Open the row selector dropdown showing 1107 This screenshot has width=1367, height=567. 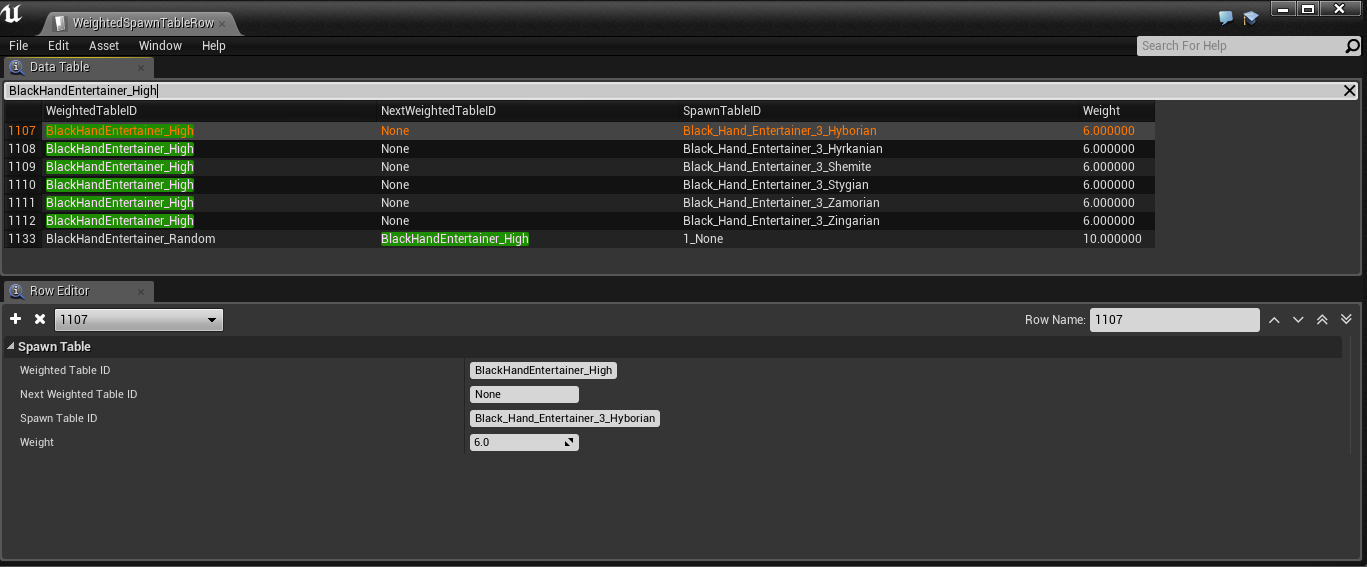click(138, 320)
